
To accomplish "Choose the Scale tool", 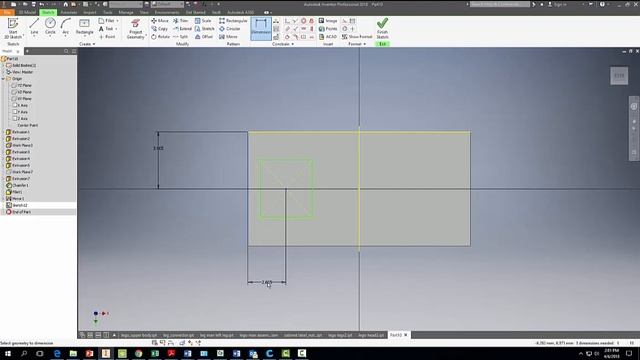I will coord(203,20).
